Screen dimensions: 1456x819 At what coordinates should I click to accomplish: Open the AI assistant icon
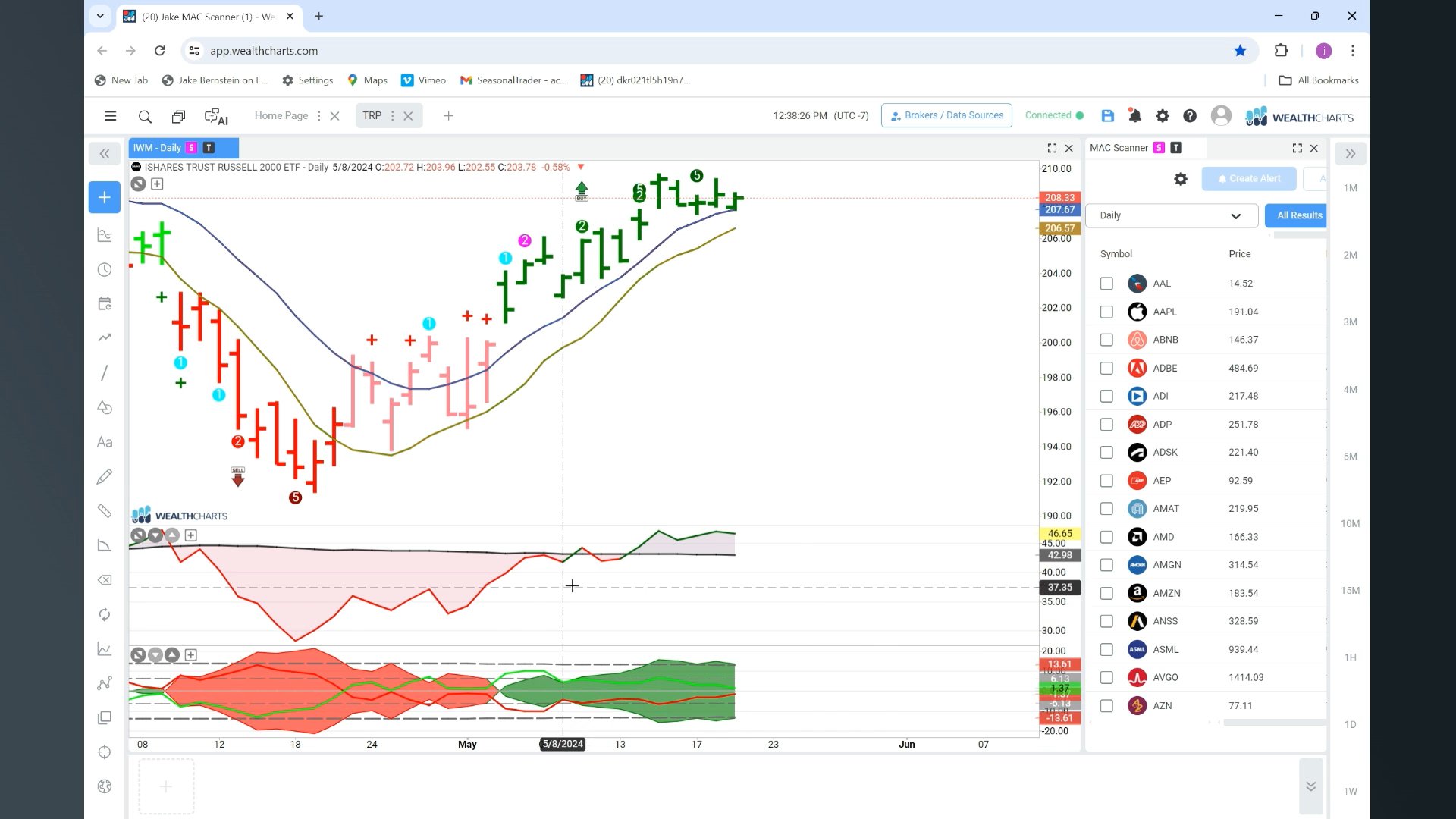(216, 117)
